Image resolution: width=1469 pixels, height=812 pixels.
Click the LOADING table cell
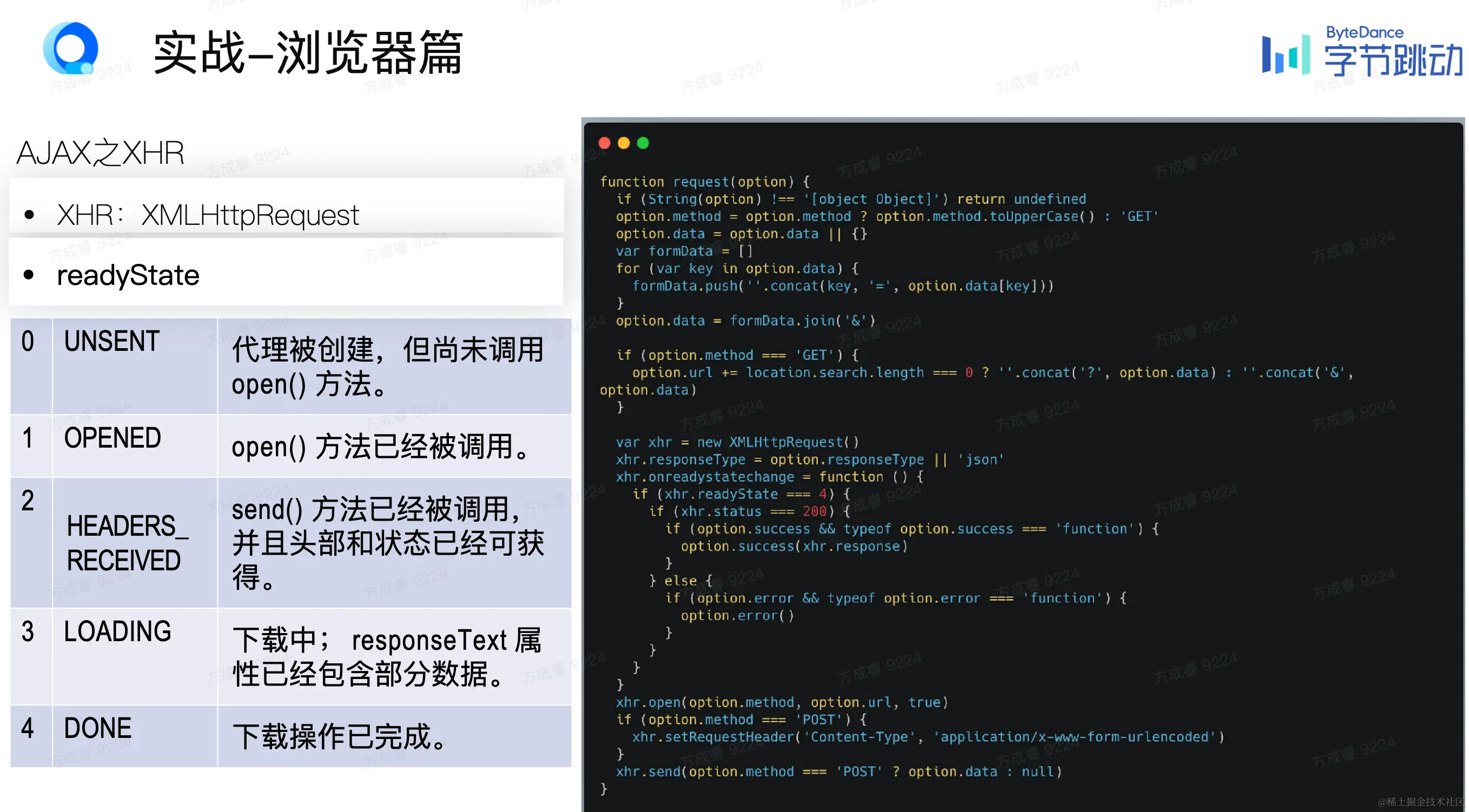tap(117, 631)
